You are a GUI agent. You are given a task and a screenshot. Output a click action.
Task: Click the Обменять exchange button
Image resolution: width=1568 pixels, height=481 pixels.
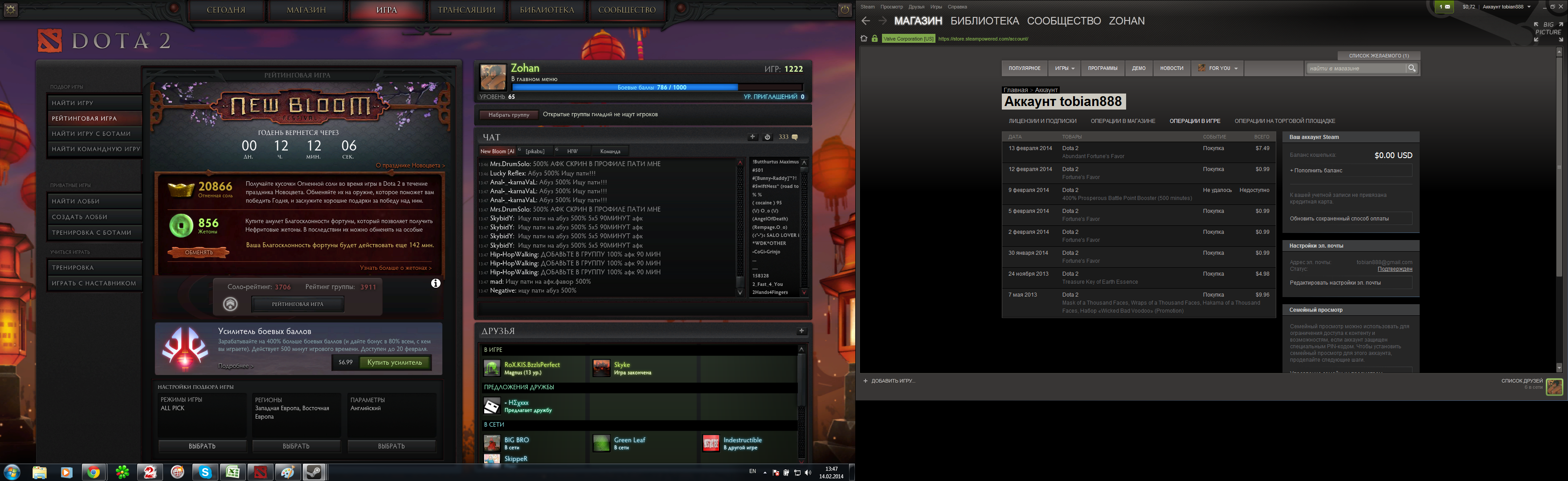pyautogui.click(x=198, y=252)
